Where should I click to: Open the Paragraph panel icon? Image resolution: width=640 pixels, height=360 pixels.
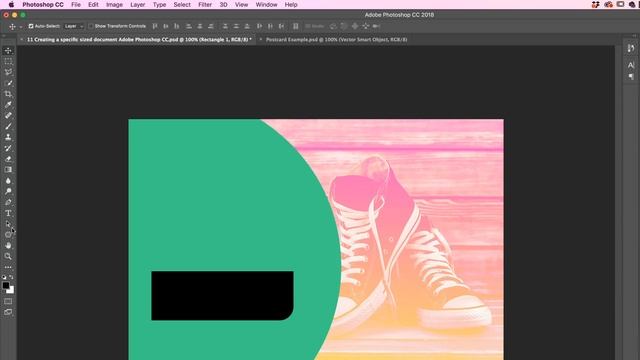[x=631, y=77]
